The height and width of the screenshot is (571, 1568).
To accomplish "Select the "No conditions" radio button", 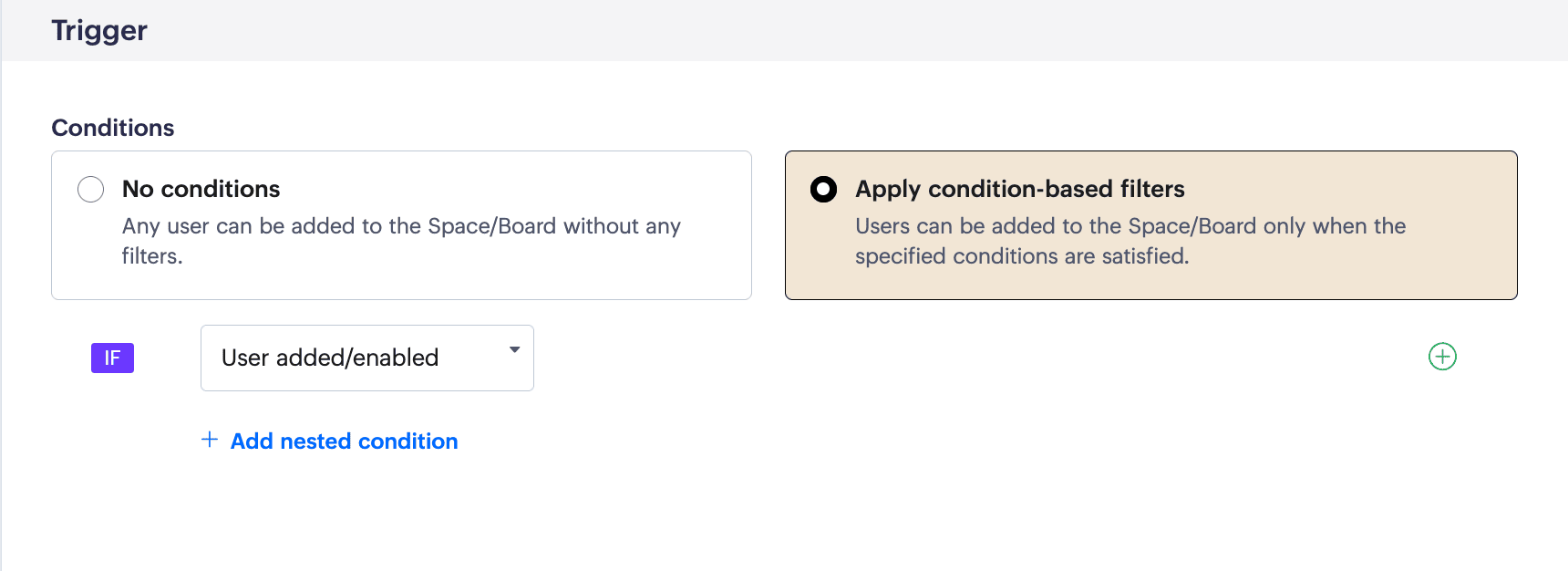I will (x=91, y=189).
